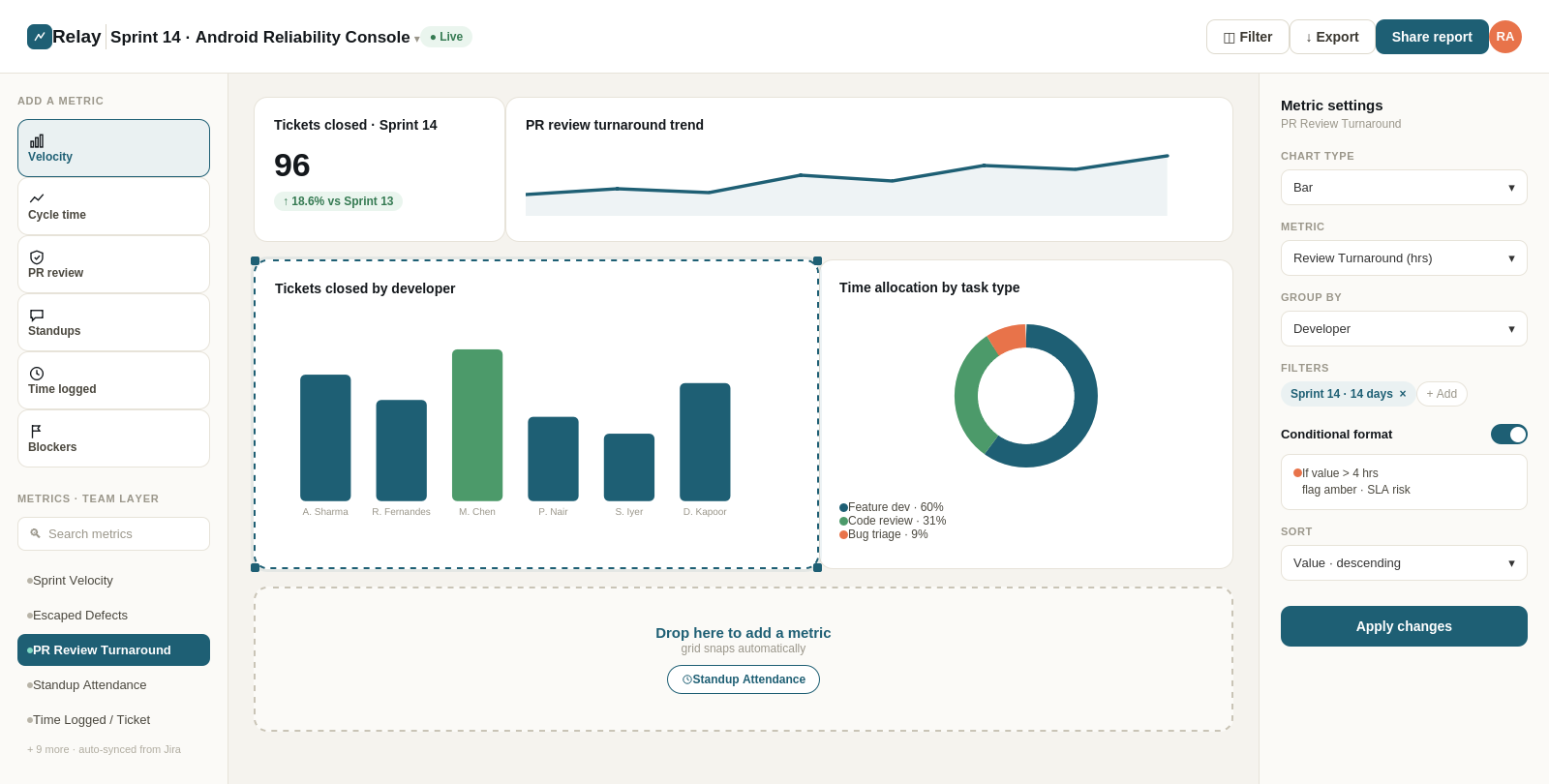Screen dimensions: 1549x784
Task: Select Escaped Defects metric
Action: 113,615
